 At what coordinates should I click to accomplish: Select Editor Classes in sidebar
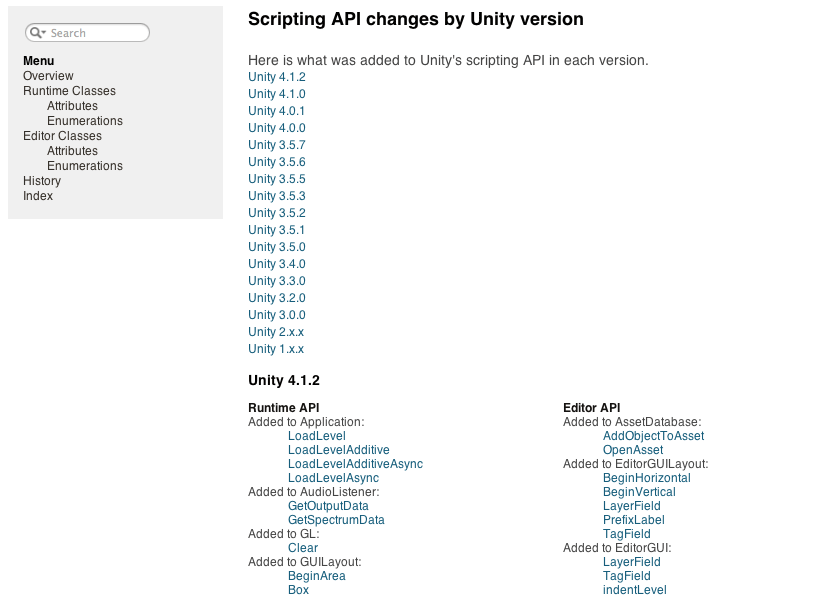[x=62, y=136]
